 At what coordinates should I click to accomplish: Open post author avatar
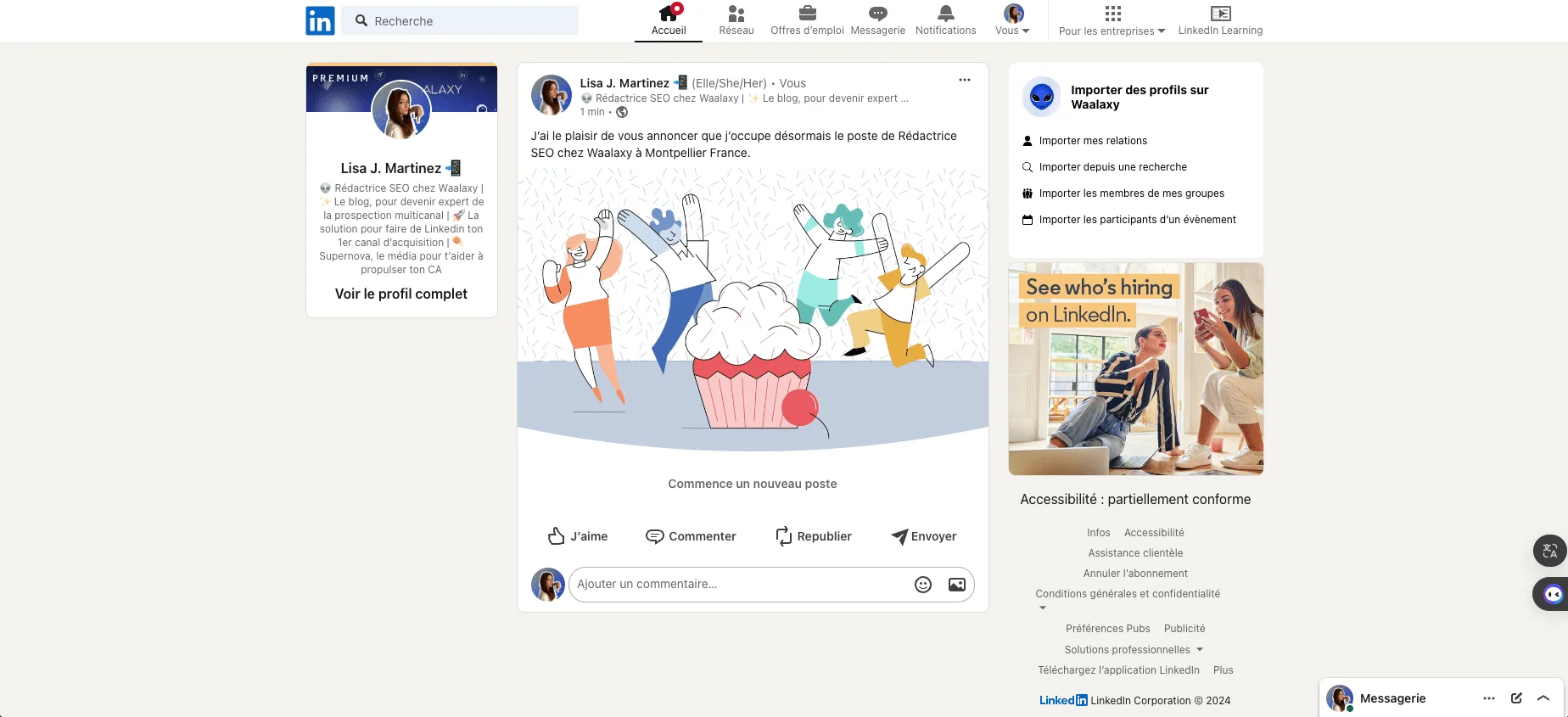click(x=552, y=95)
